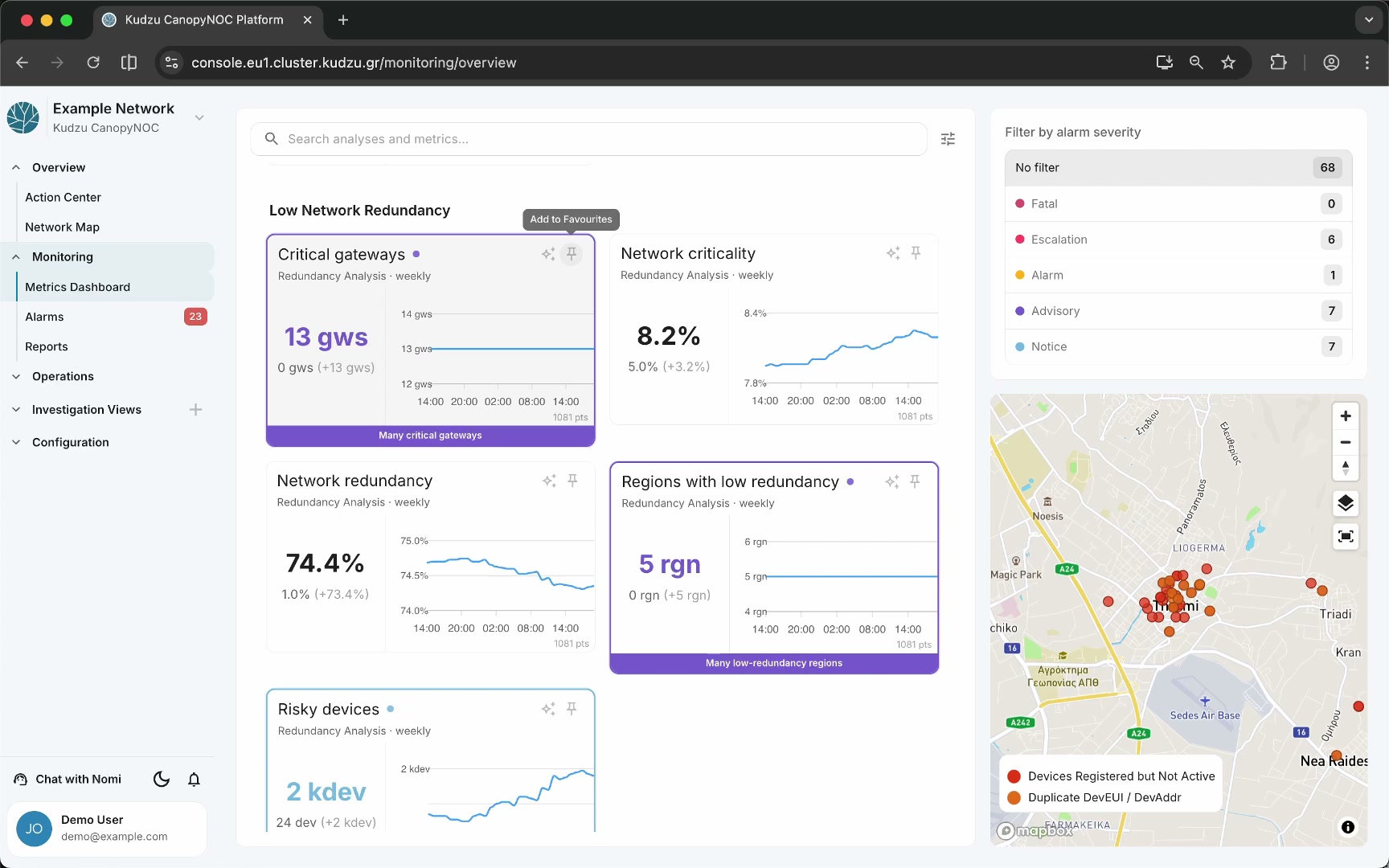Pin Regions with low redundancy card
1389x868 pixels.
coord(915,481)
